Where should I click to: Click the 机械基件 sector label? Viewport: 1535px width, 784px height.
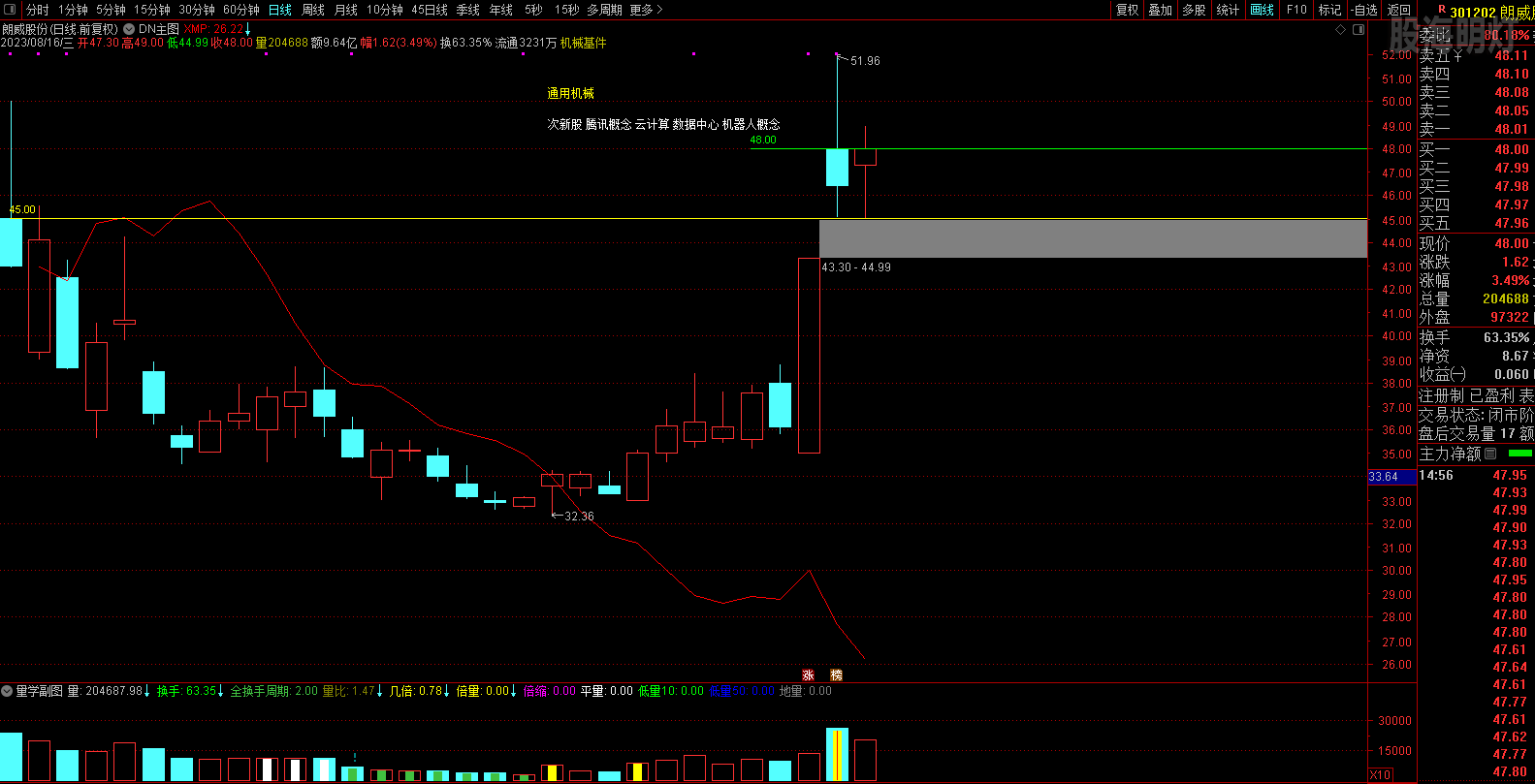(584, 43)
